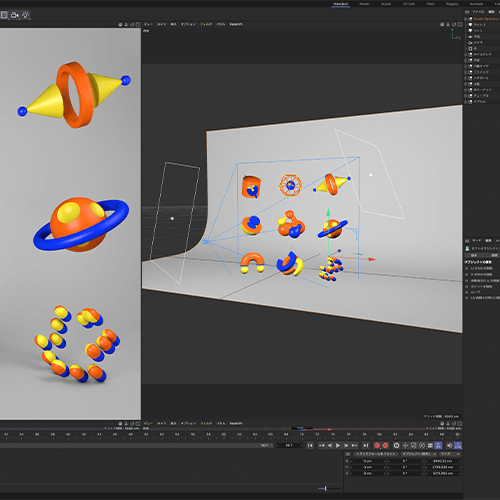Open the Redshift menu in perspective viewport
Viewport: 500px width, 500px height.
[x=236, y=24]
